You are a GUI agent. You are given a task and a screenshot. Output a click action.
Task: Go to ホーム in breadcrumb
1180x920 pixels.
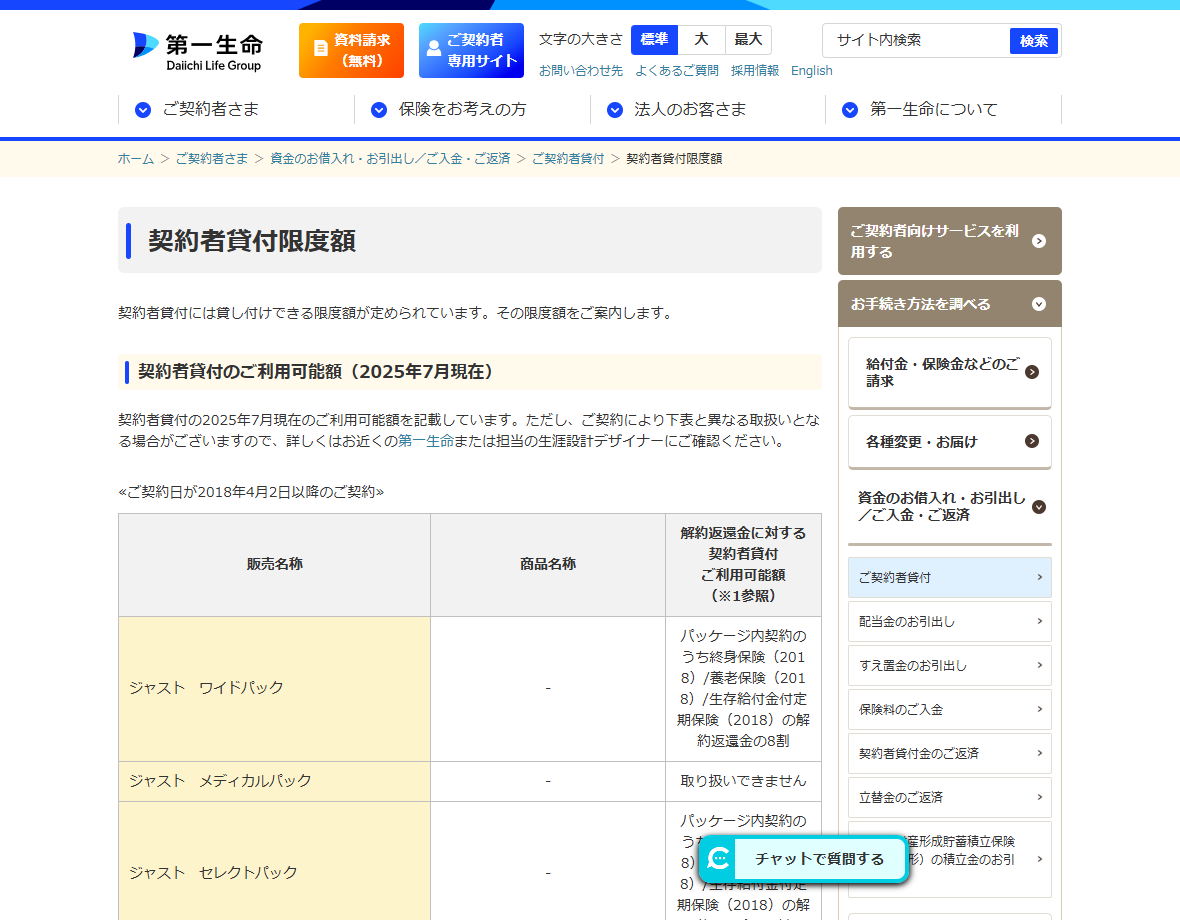pyautogui.click(x=135, y=159)
